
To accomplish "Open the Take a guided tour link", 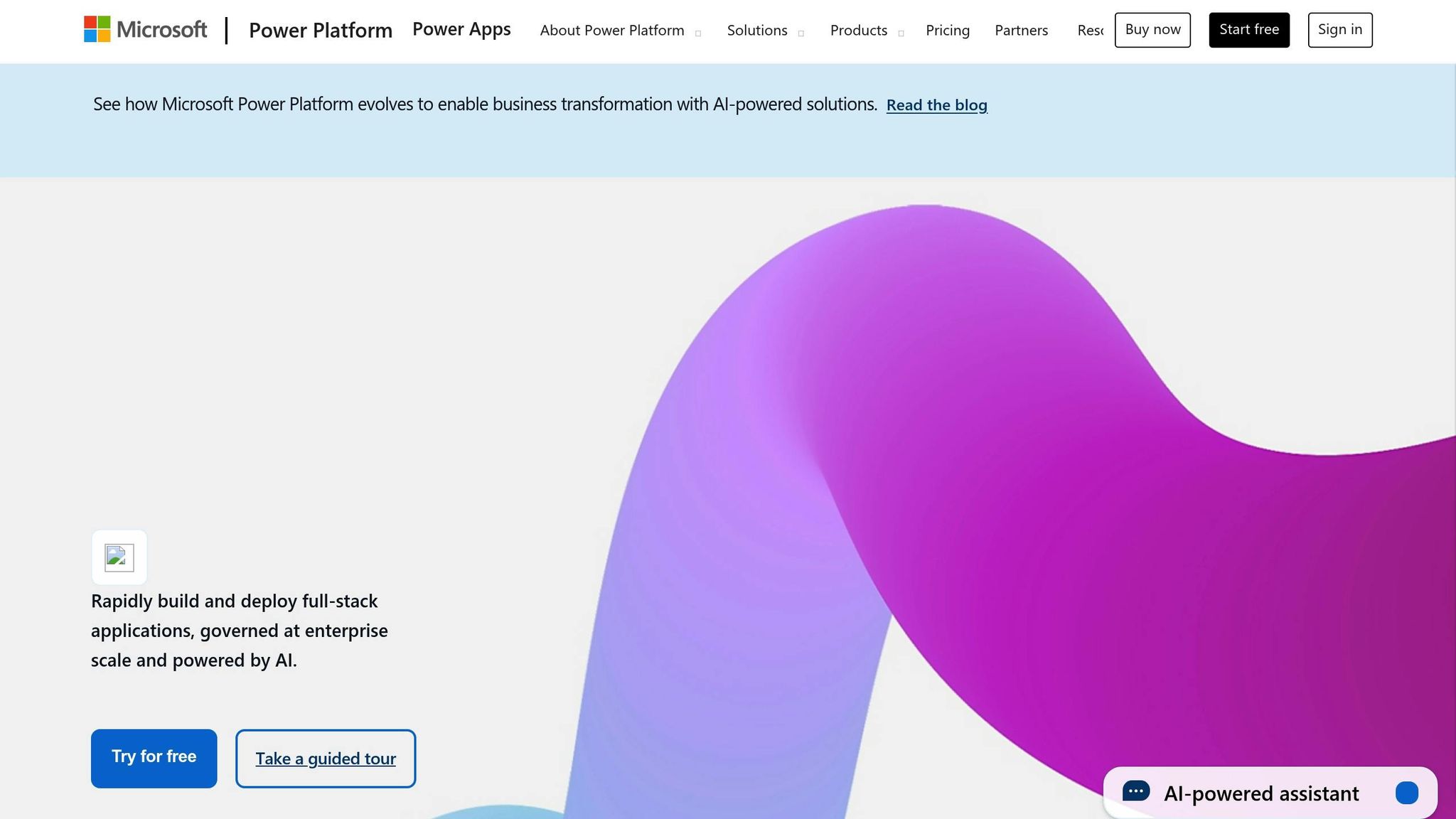I will [x=325, y=759].
